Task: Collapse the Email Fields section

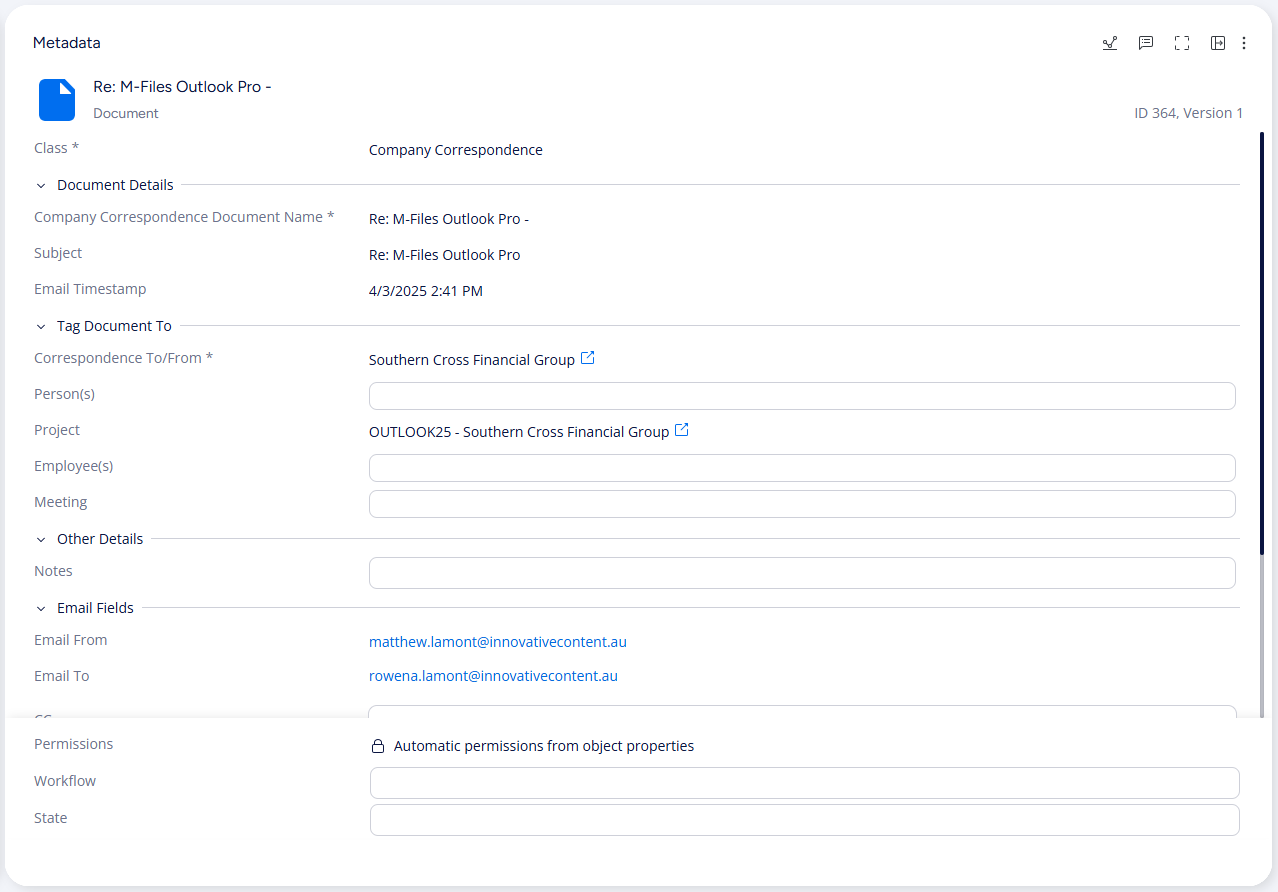Action: (x=41, y=608)
